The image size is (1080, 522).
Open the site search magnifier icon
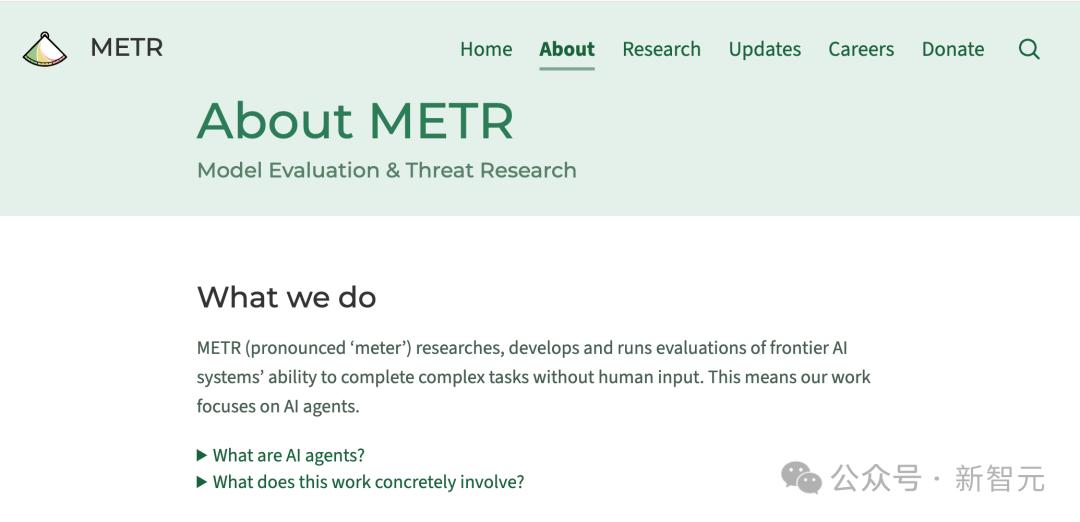coord(1029,49)
